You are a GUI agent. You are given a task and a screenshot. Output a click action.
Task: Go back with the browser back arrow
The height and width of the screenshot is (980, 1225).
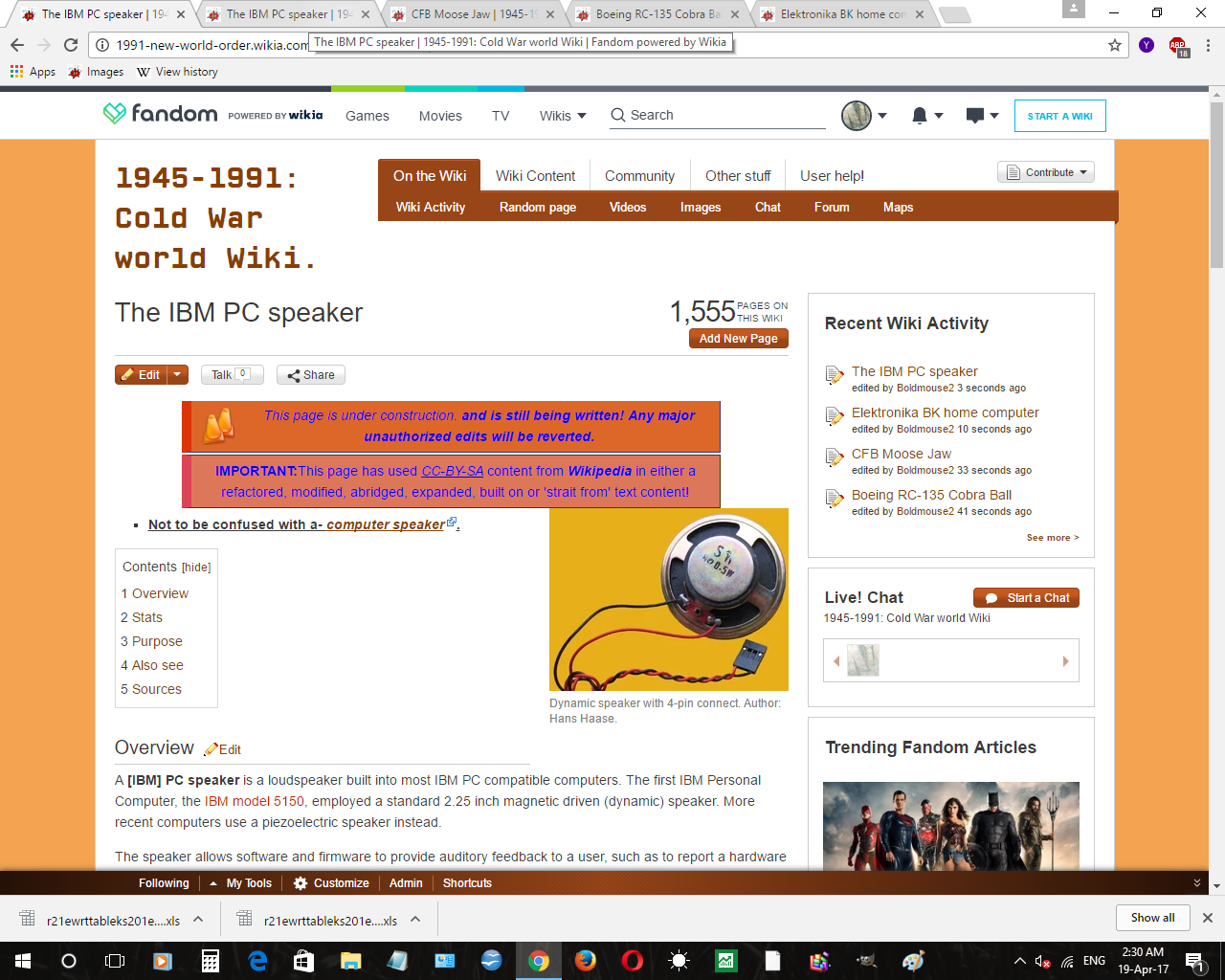coord(17,45)
